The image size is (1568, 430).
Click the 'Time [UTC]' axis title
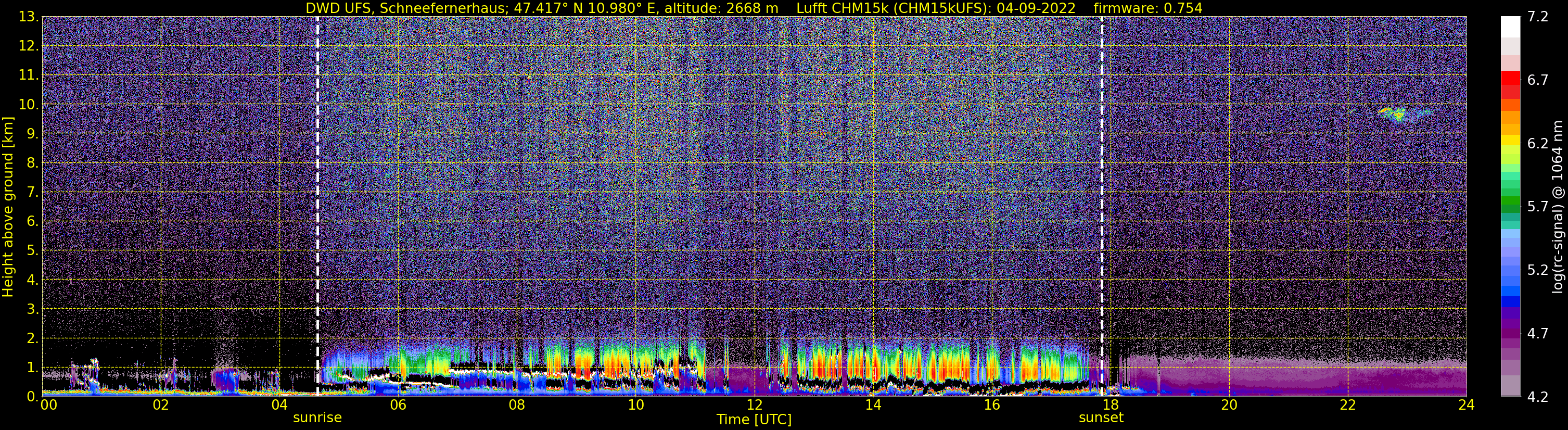[754, 420]
